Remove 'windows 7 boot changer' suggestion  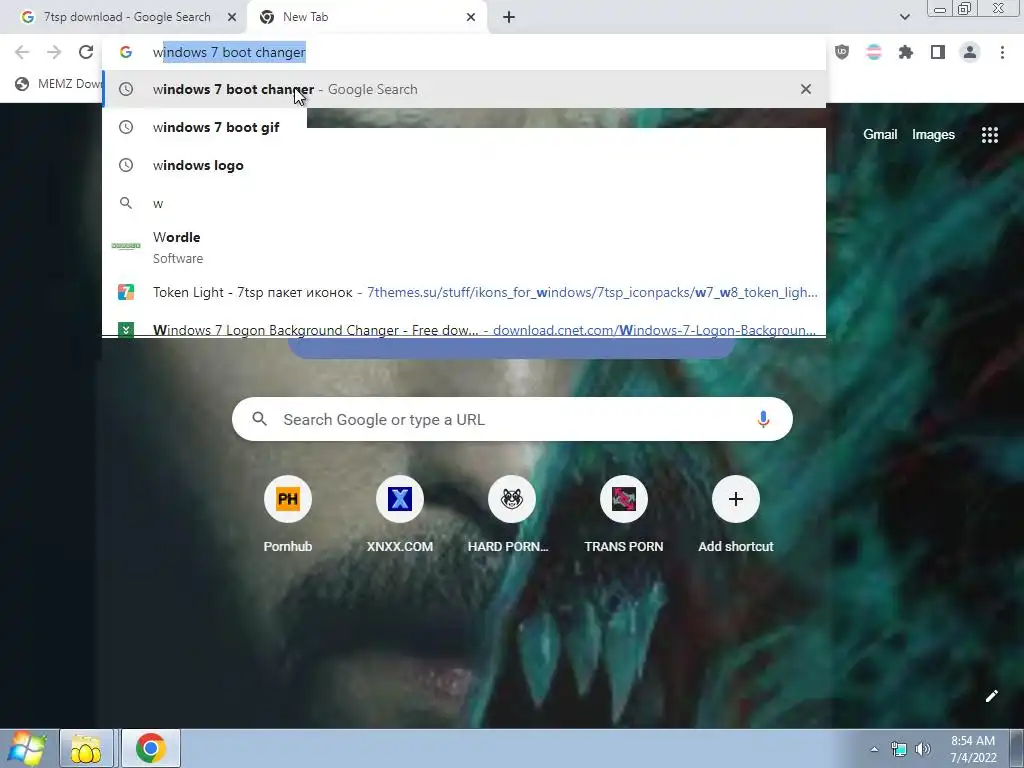806,89
